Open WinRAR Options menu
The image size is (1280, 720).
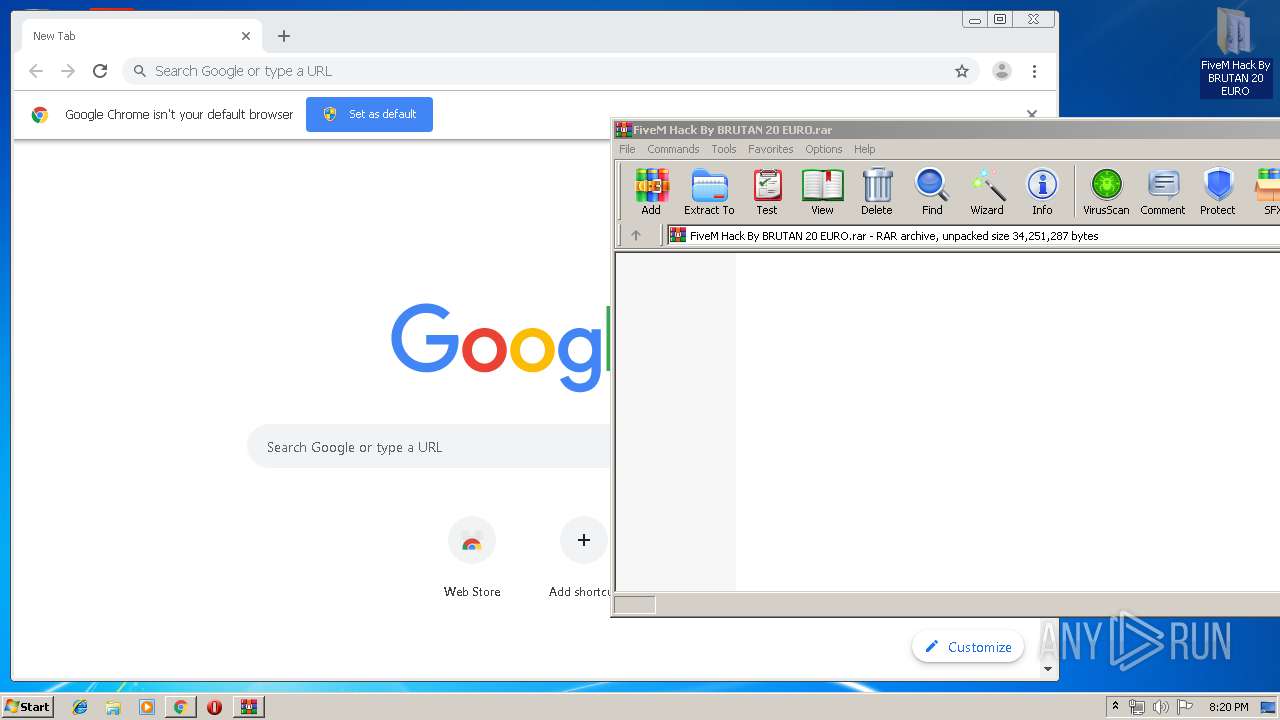click(x=824, y=149)
